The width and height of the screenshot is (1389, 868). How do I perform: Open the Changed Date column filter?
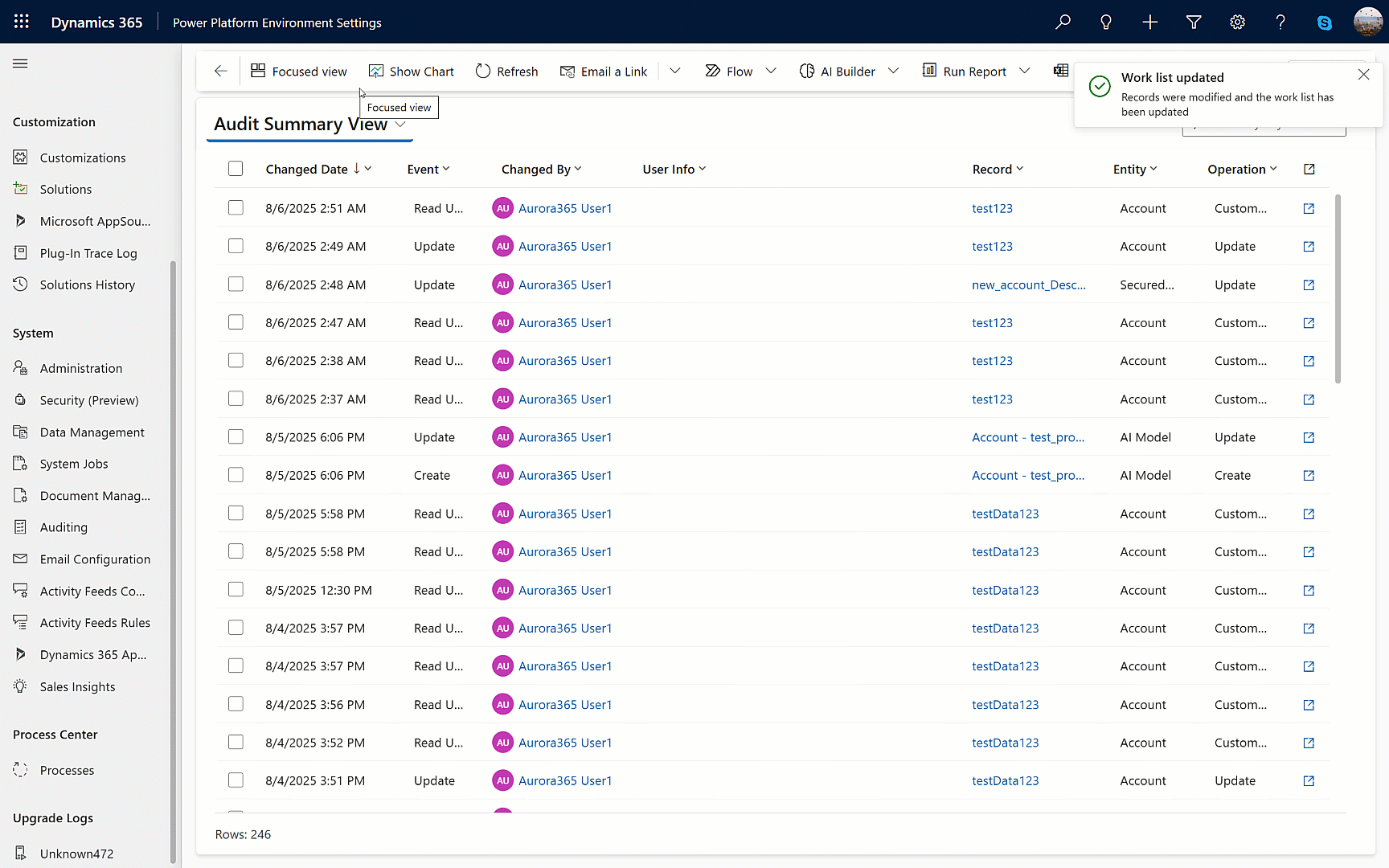coord(367,169)
